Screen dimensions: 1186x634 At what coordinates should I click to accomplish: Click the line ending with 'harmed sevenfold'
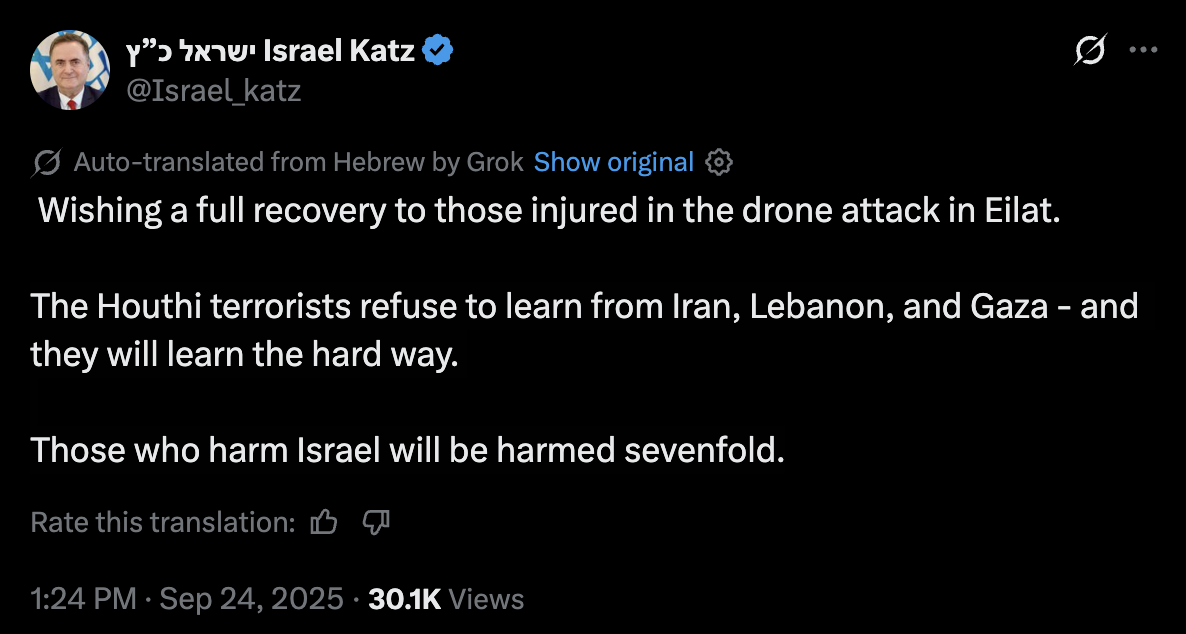408,450
